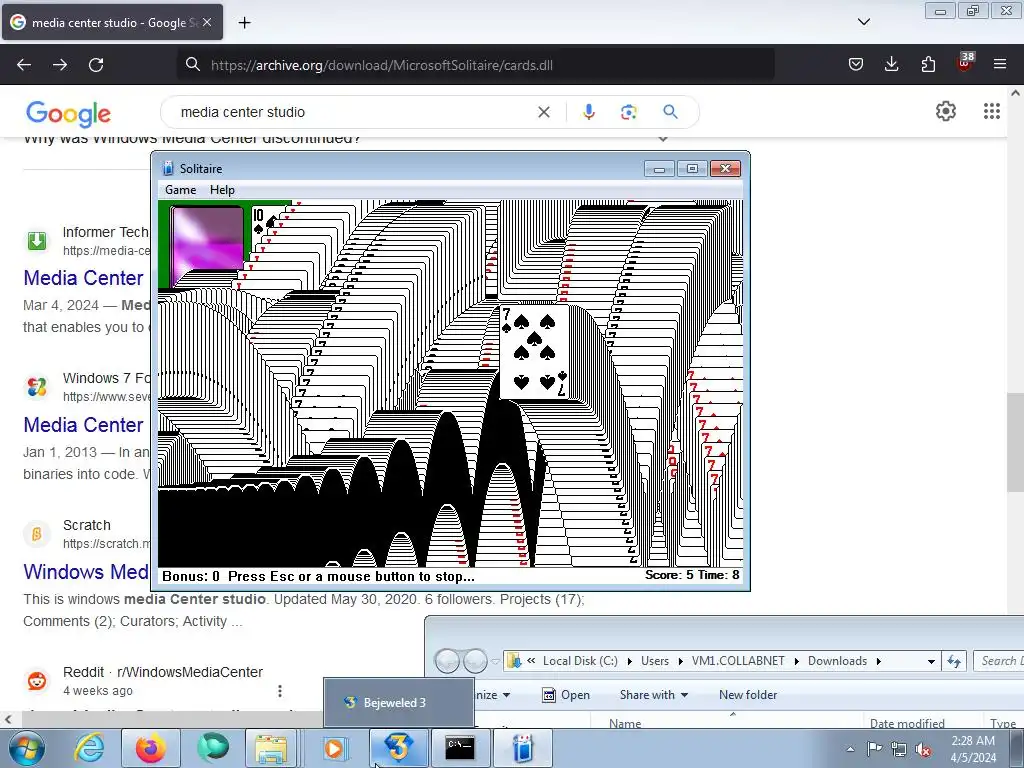Image resolution: width=1024 pixels, height=768 pixels.
Task: Open the Windows Start menu
Action: click(26, 748)
